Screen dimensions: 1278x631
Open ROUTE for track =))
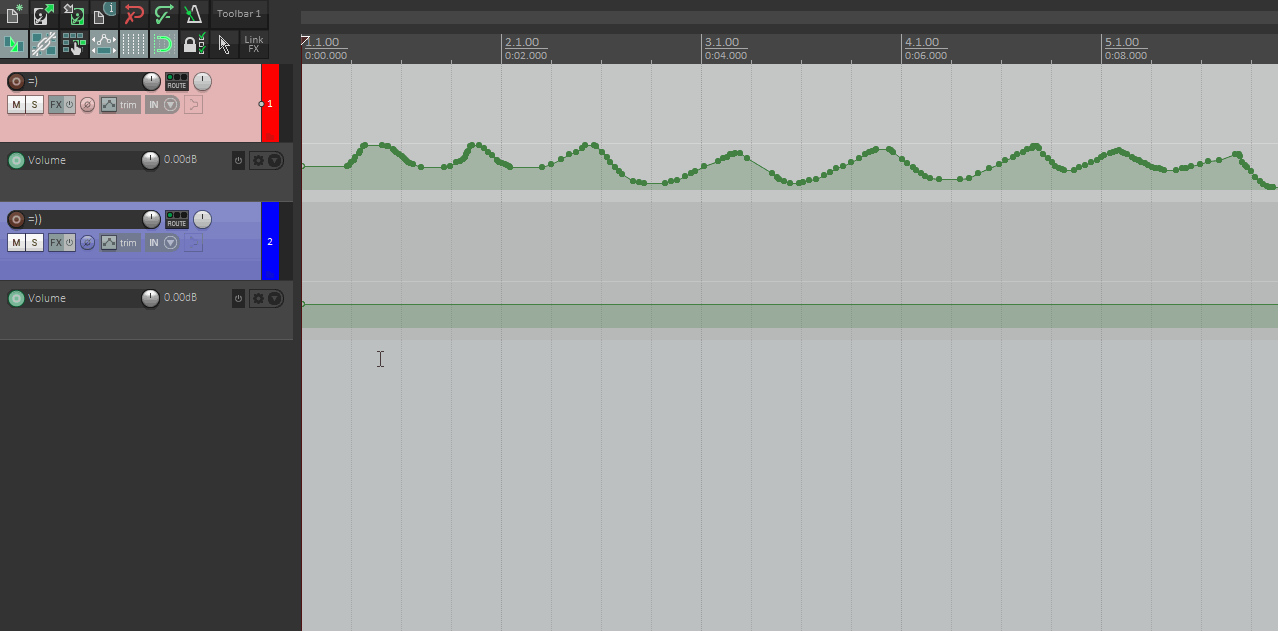[177, 219]
